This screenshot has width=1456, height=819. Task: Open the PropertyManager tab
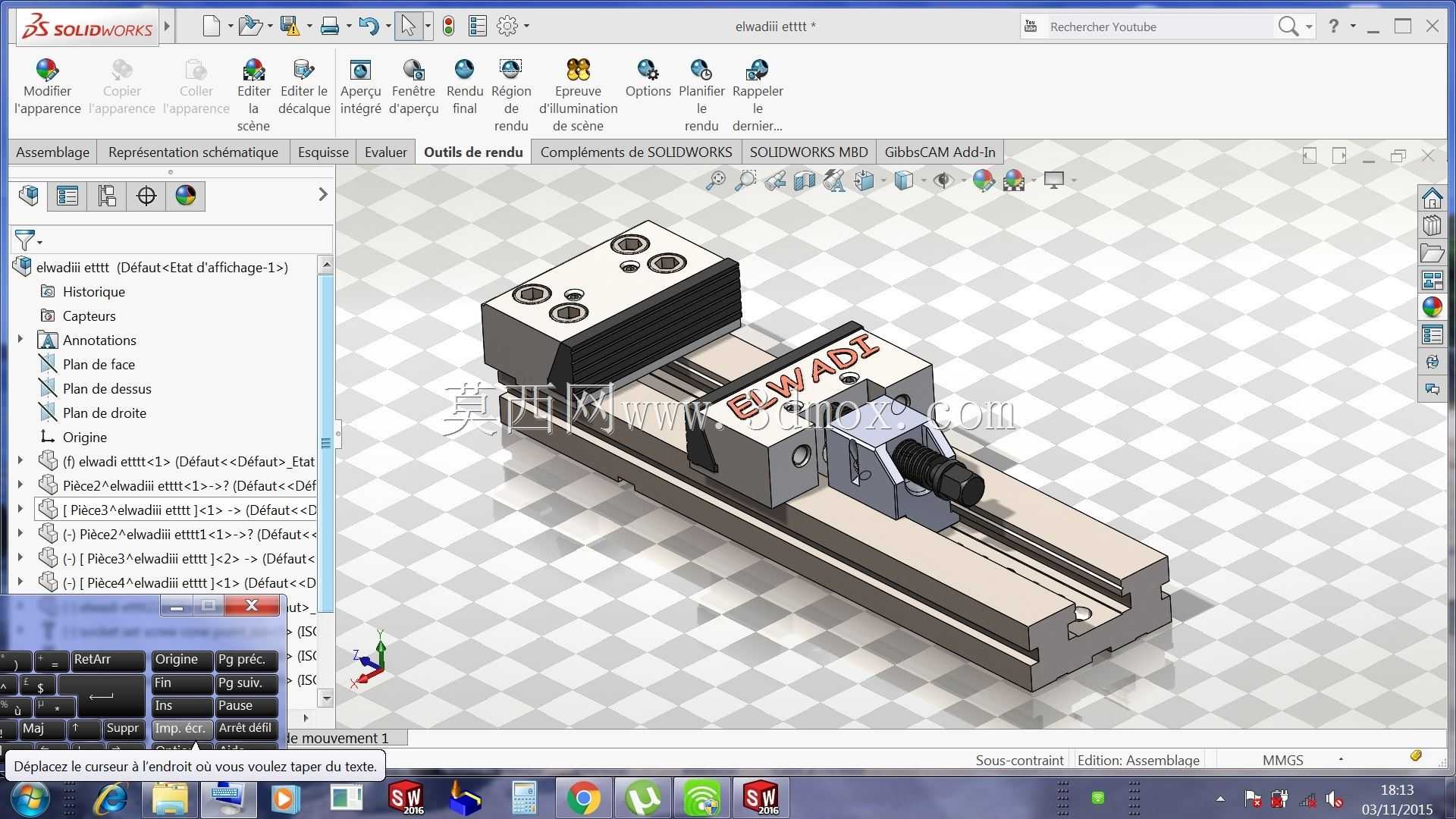pyautogui.click(x=67, y=196)
